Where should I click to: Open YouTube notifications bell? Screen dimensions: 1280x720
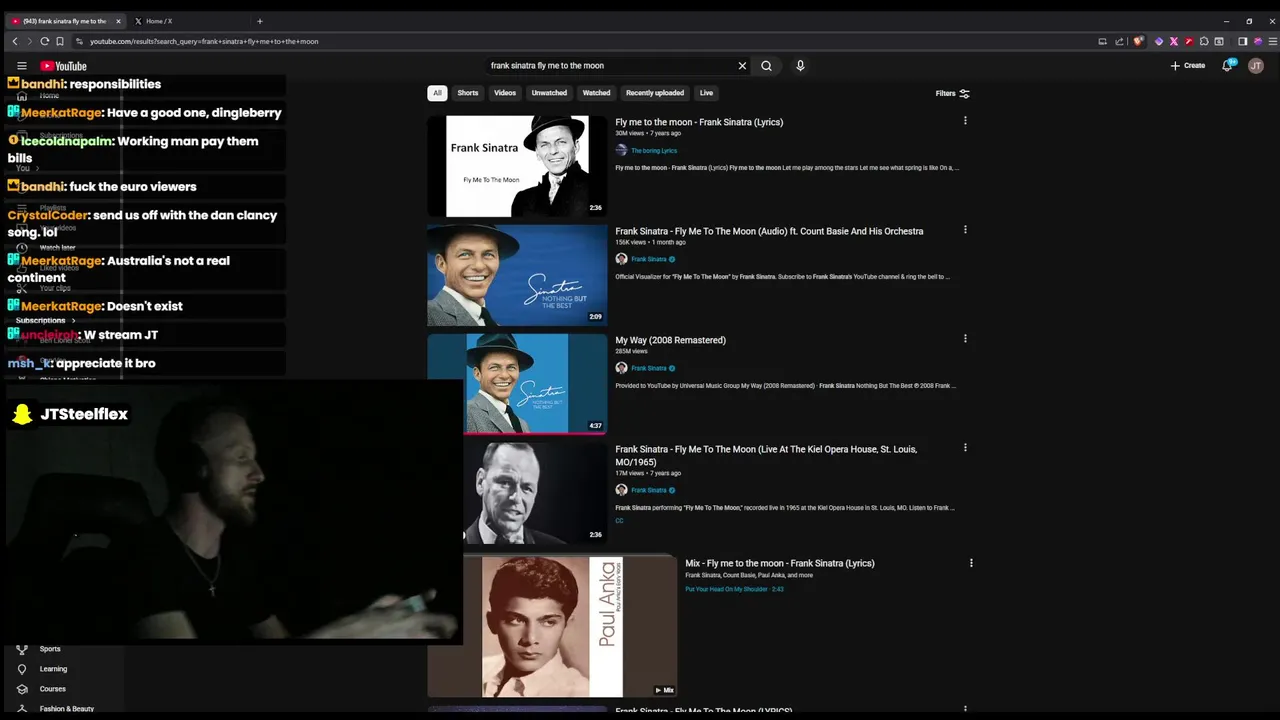1227,65
